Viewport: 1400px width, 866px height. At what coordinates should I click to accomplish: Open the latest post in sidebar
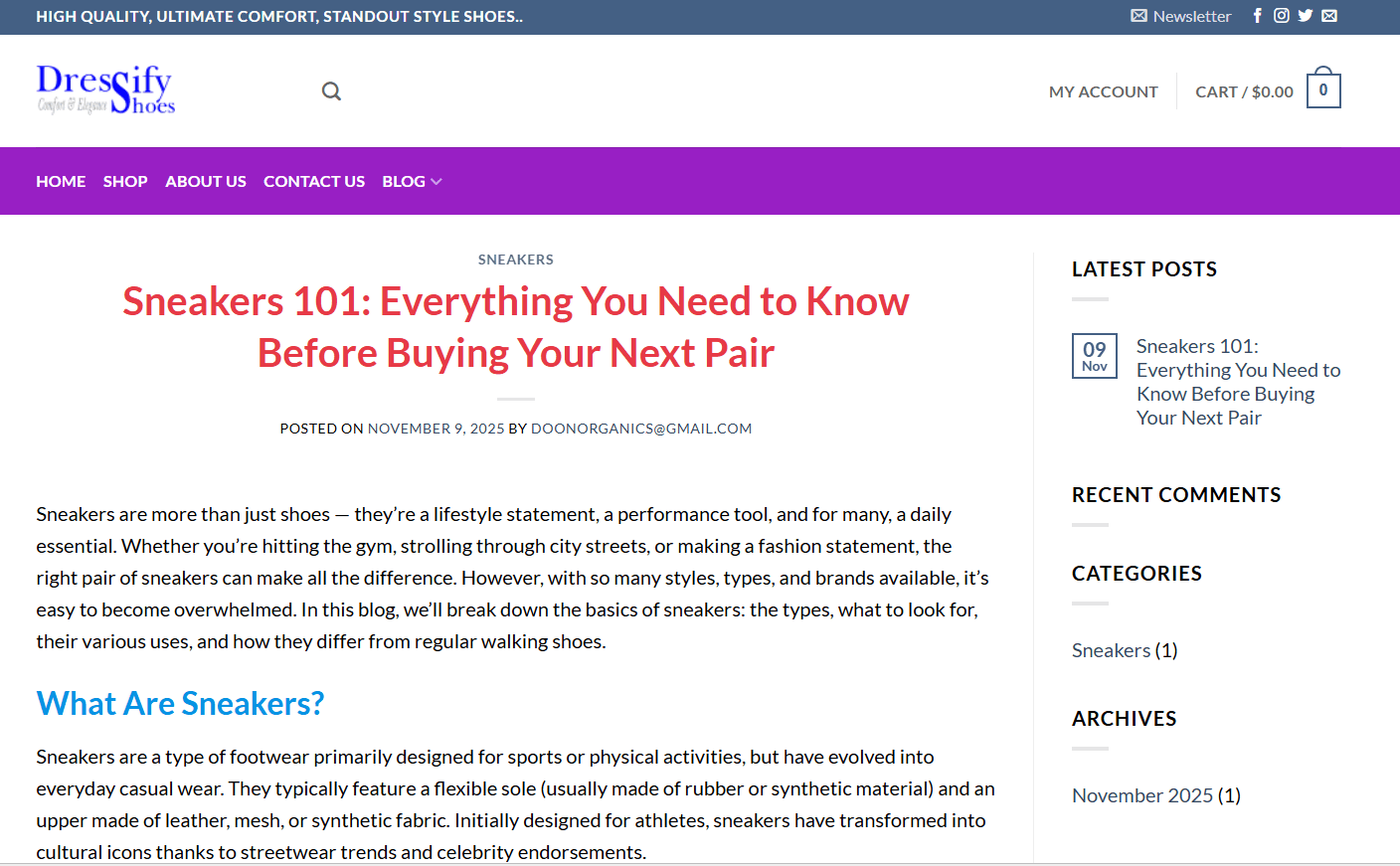tap(1238, 382)
